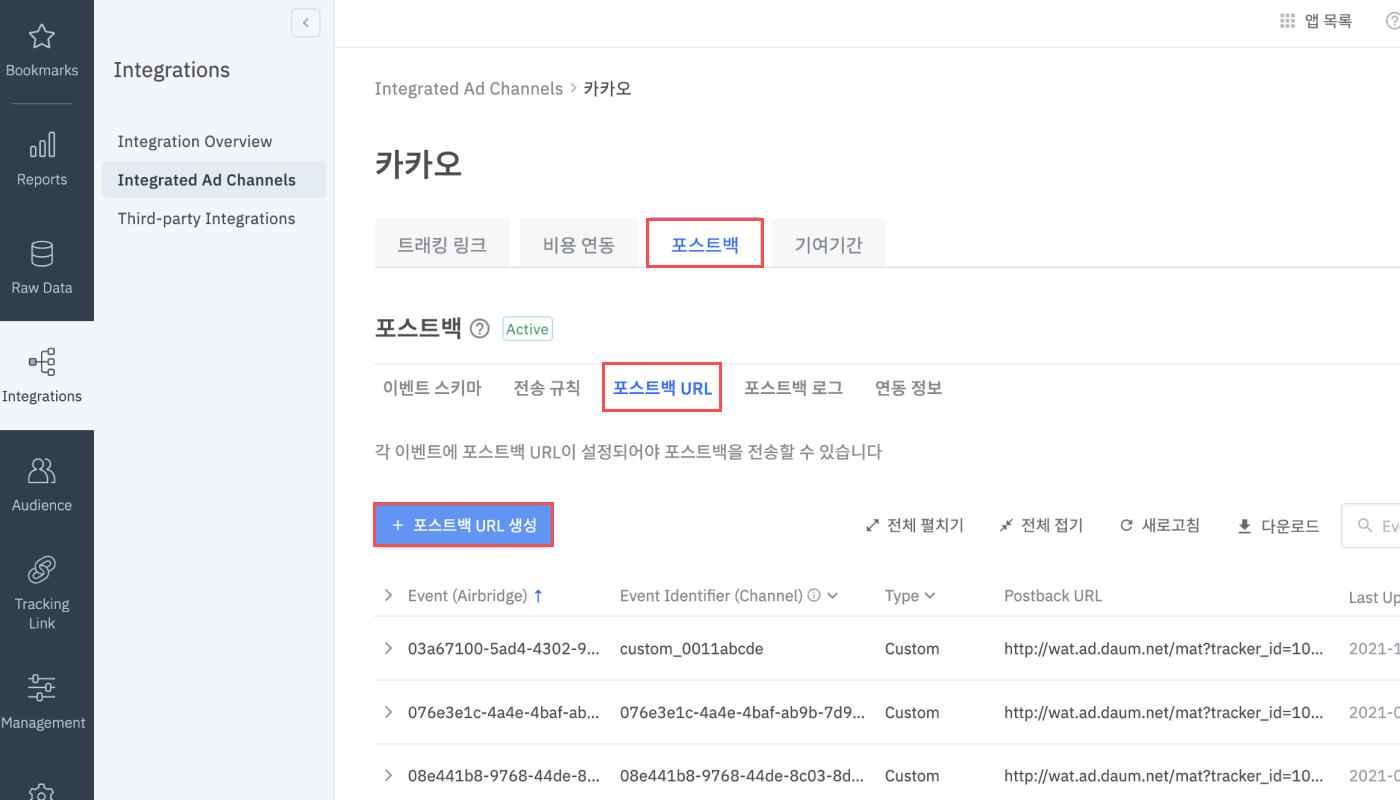Click Custom type in custom_0011abcde row
The width and height of the screenshot is (1400, 800).
click(912, 648)
